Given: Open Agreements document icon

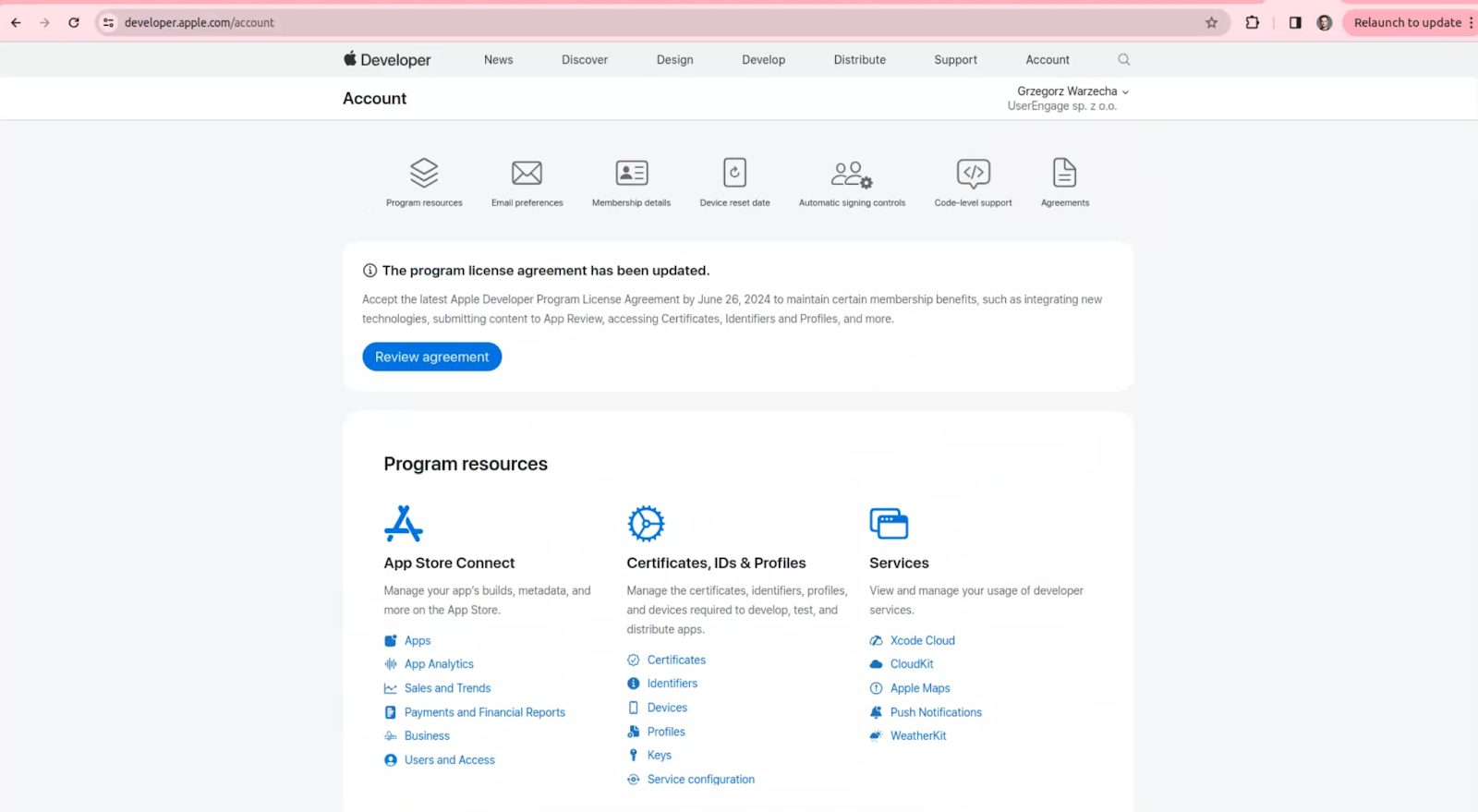Looking at the screenshot, I should point(1064,173).
